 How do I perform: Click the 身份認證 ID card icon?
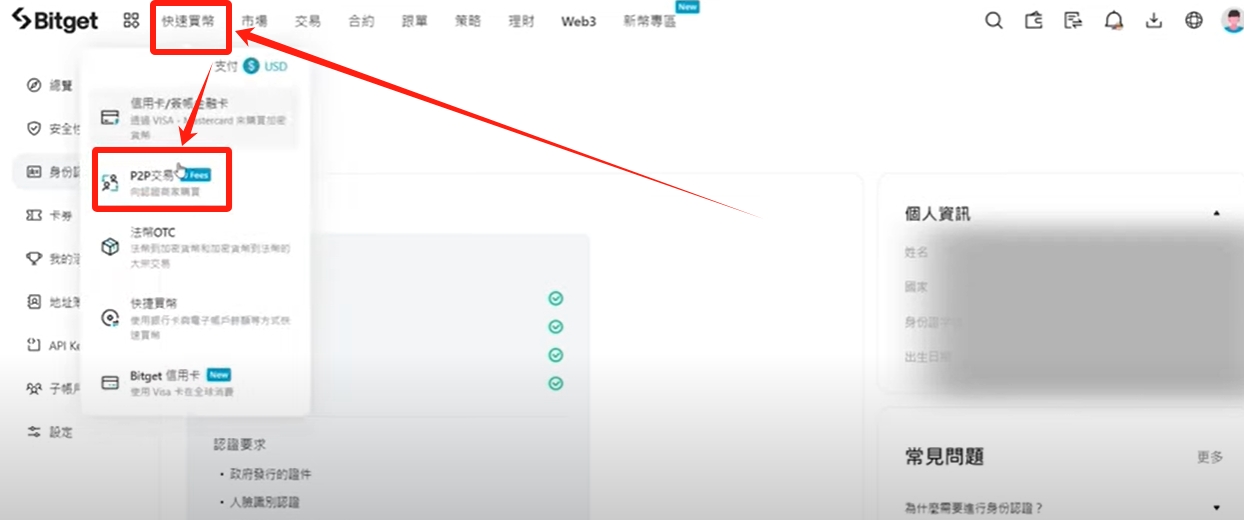34,172
